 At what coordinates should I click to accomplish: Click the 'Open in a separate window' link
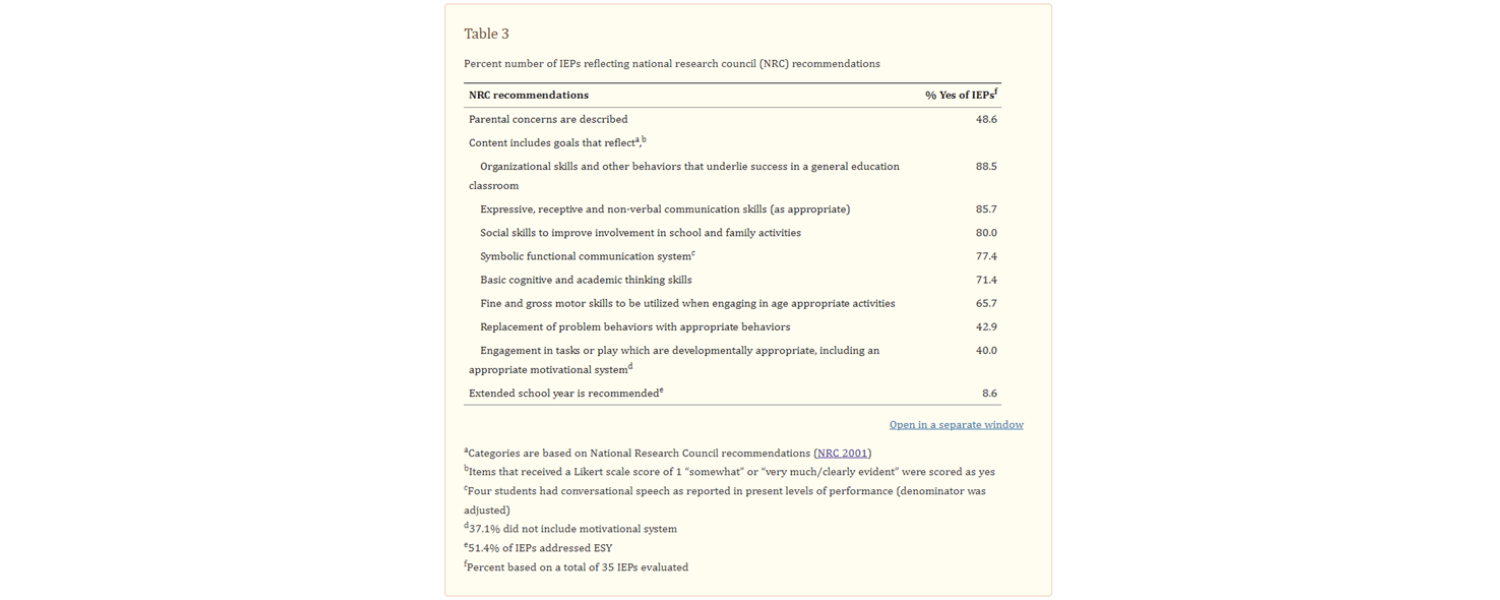pos(956,425)
